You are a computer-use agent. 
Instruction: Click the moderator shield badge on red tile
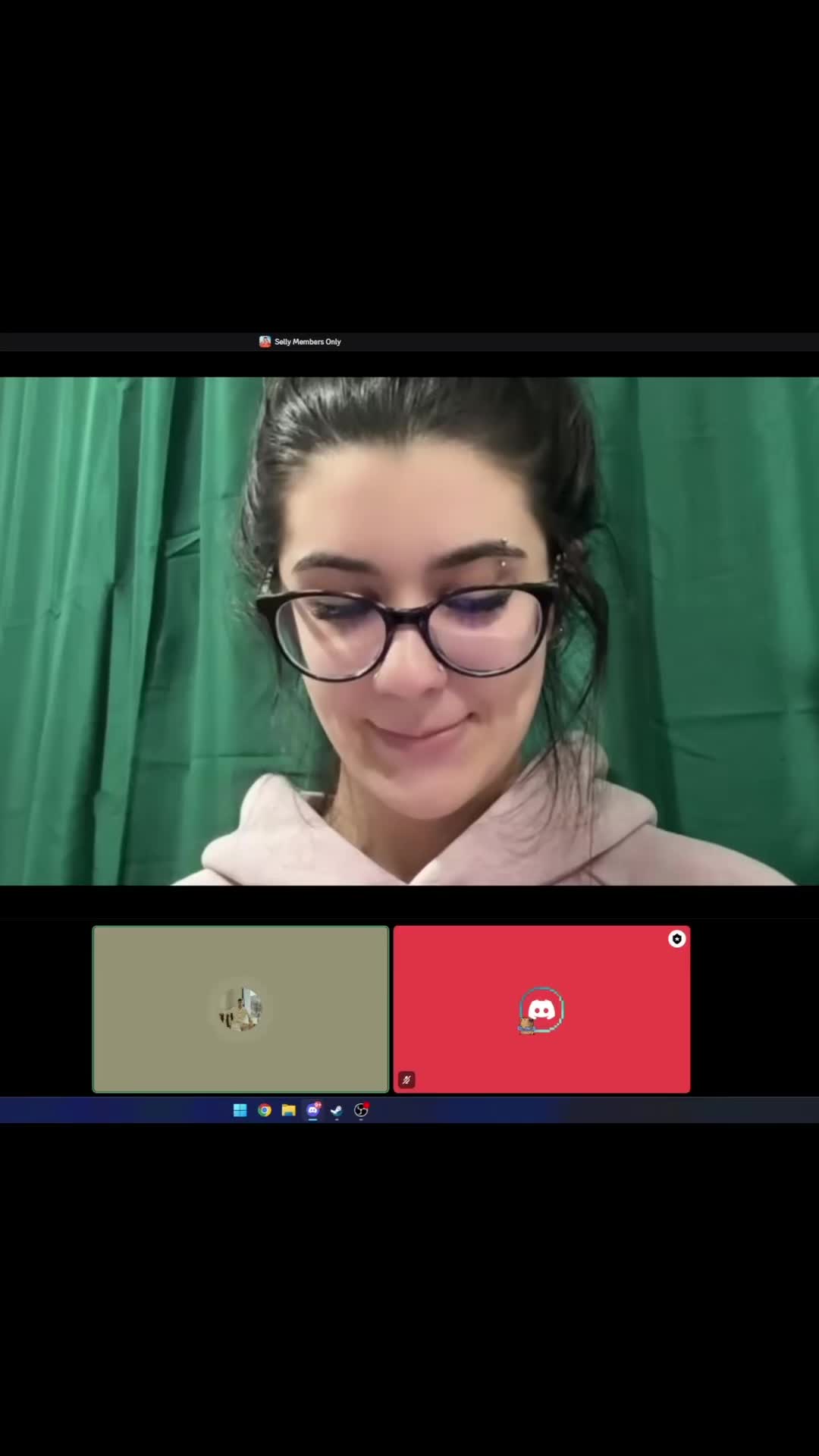click(677, 939)
